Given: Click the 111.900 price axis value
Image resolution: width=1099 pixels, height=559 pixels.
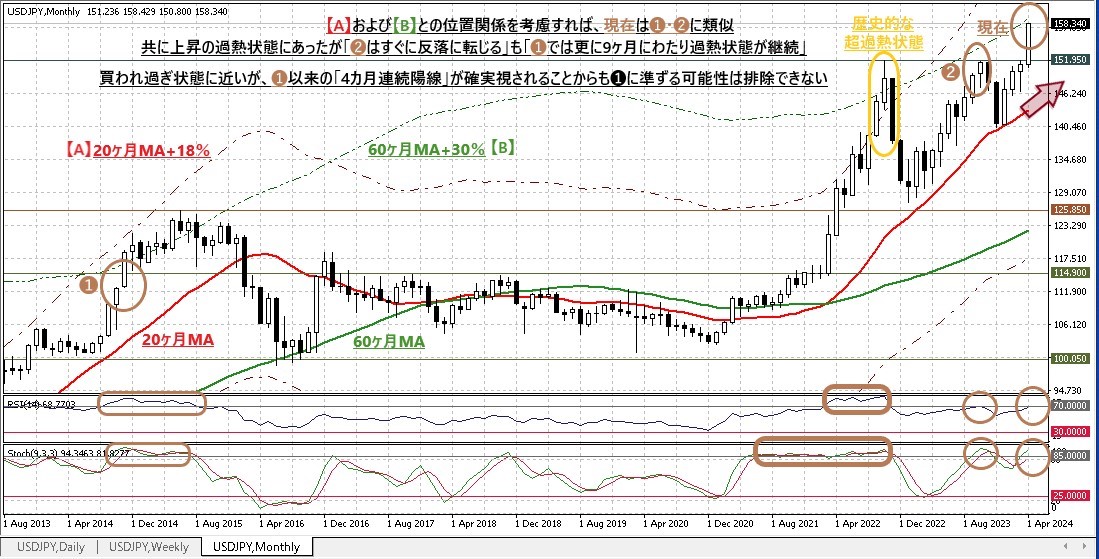Looking at the screenshot, I should coord(1070,291).
